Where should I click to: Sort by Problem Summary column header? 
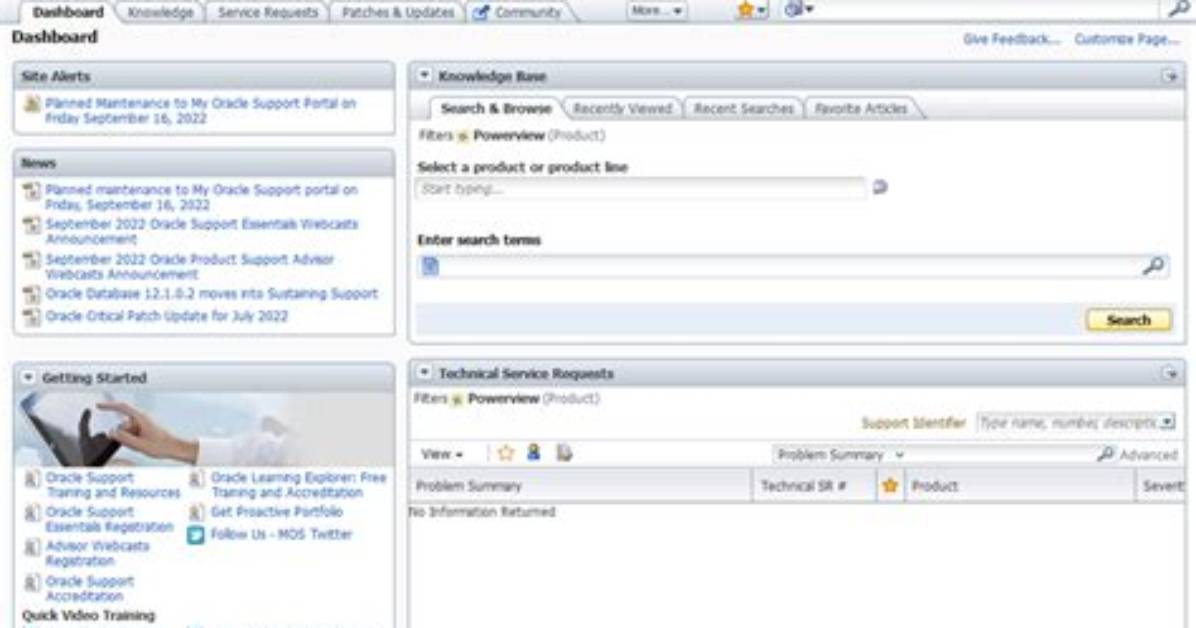580,486
